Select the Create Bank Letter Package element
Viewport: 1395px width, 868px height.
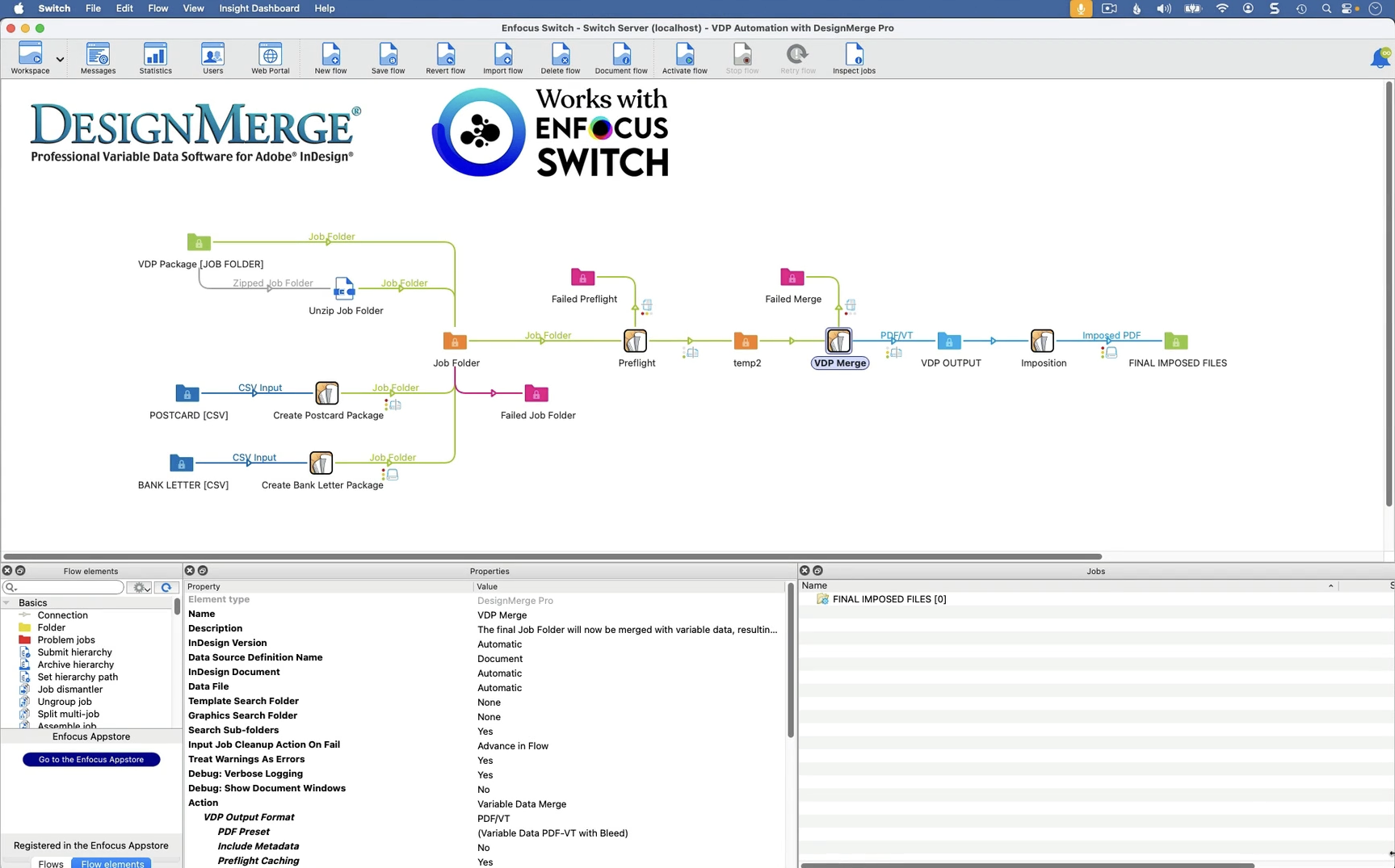(x=321, y=463)
